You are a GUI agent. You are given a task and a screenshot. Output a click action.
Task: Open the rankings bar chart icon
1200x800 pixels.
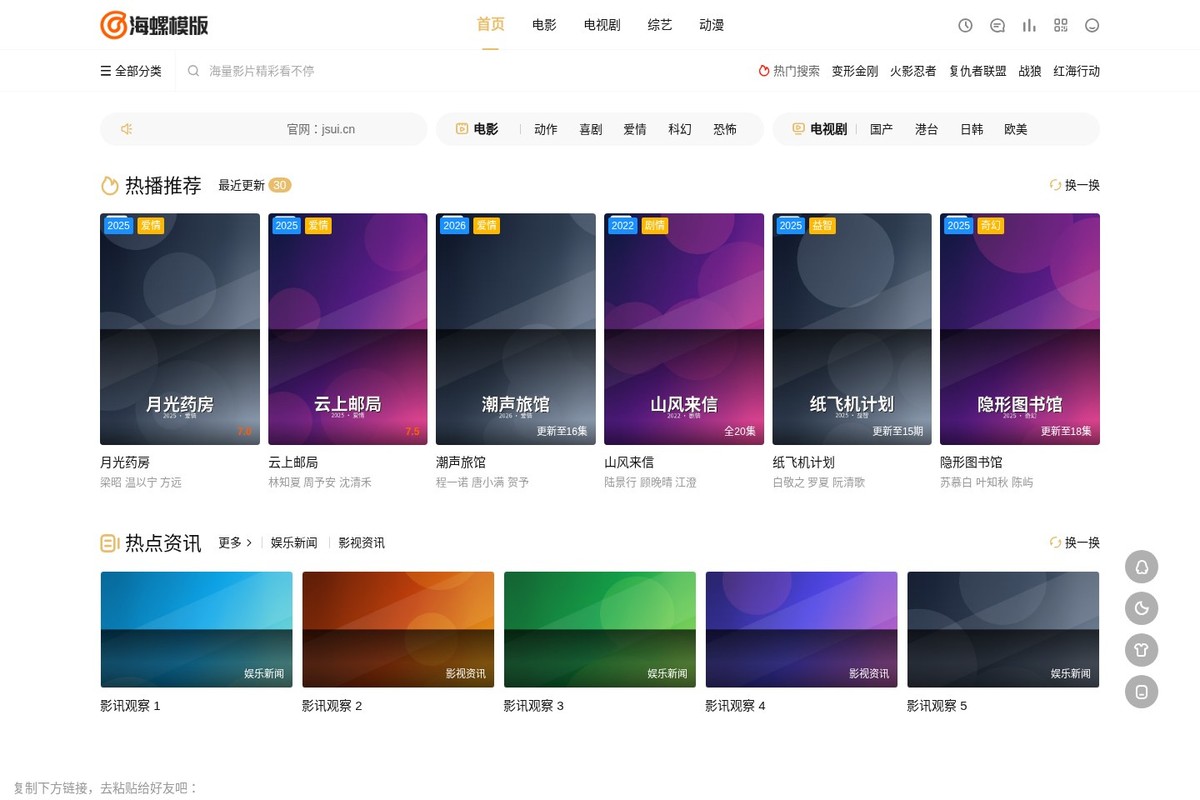(x=1029, y=25)
